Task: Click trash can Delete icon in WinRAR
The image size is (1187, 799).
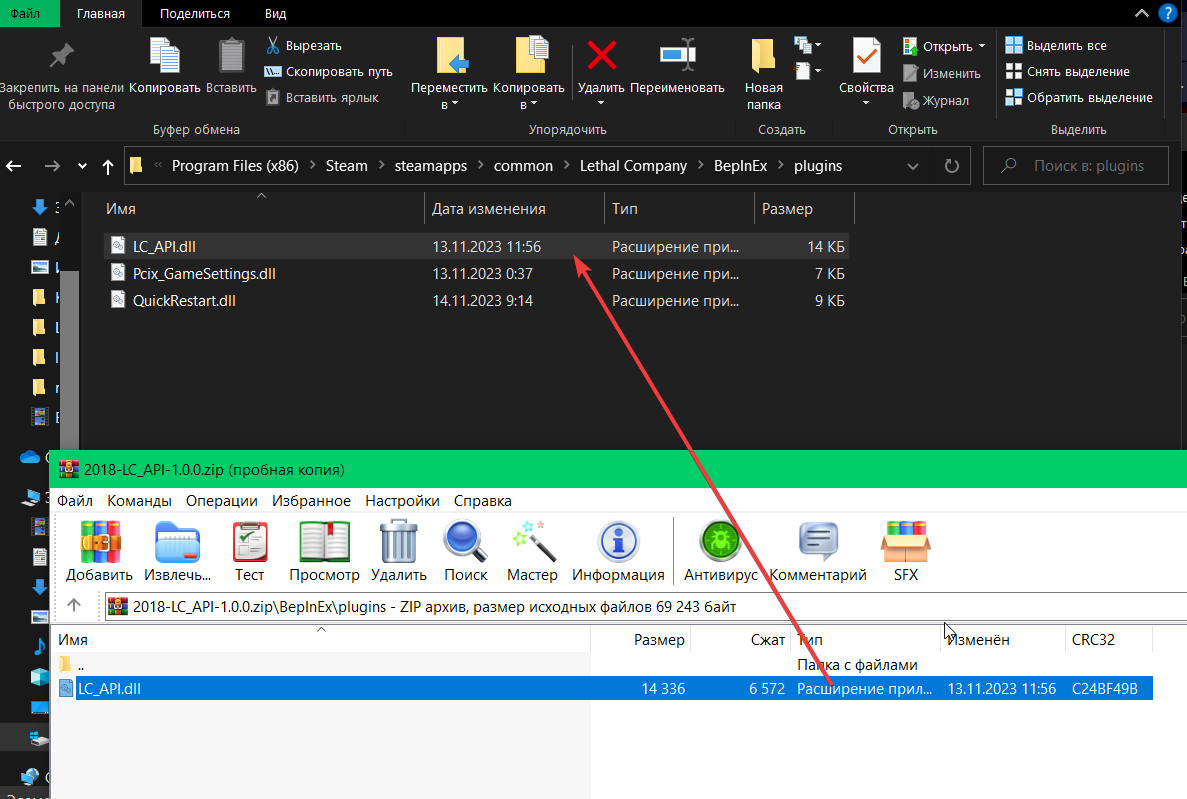Action: [x=398, y=542]
